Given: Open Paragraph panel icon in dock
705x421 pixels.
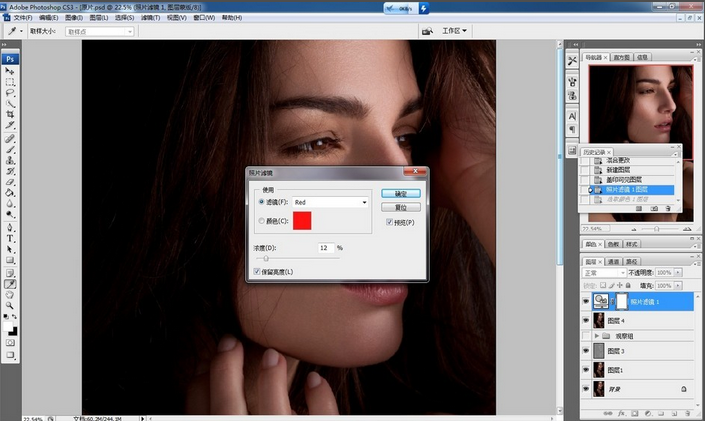Looking at the screenshot, I should (x=572, y=130).
